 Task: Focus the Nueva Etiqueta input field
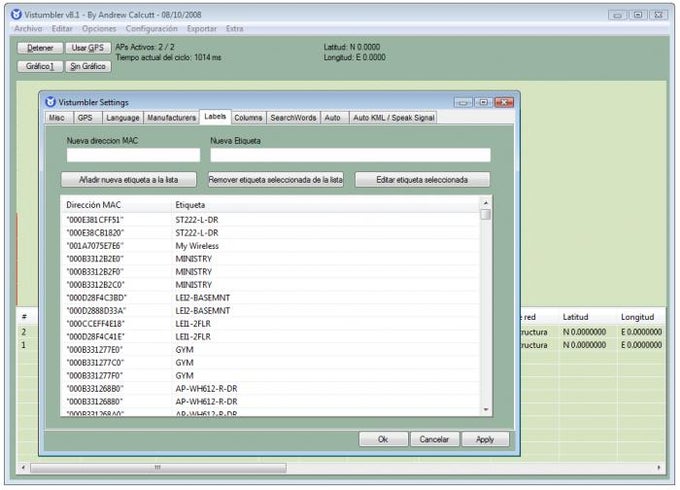coord(350,155)
